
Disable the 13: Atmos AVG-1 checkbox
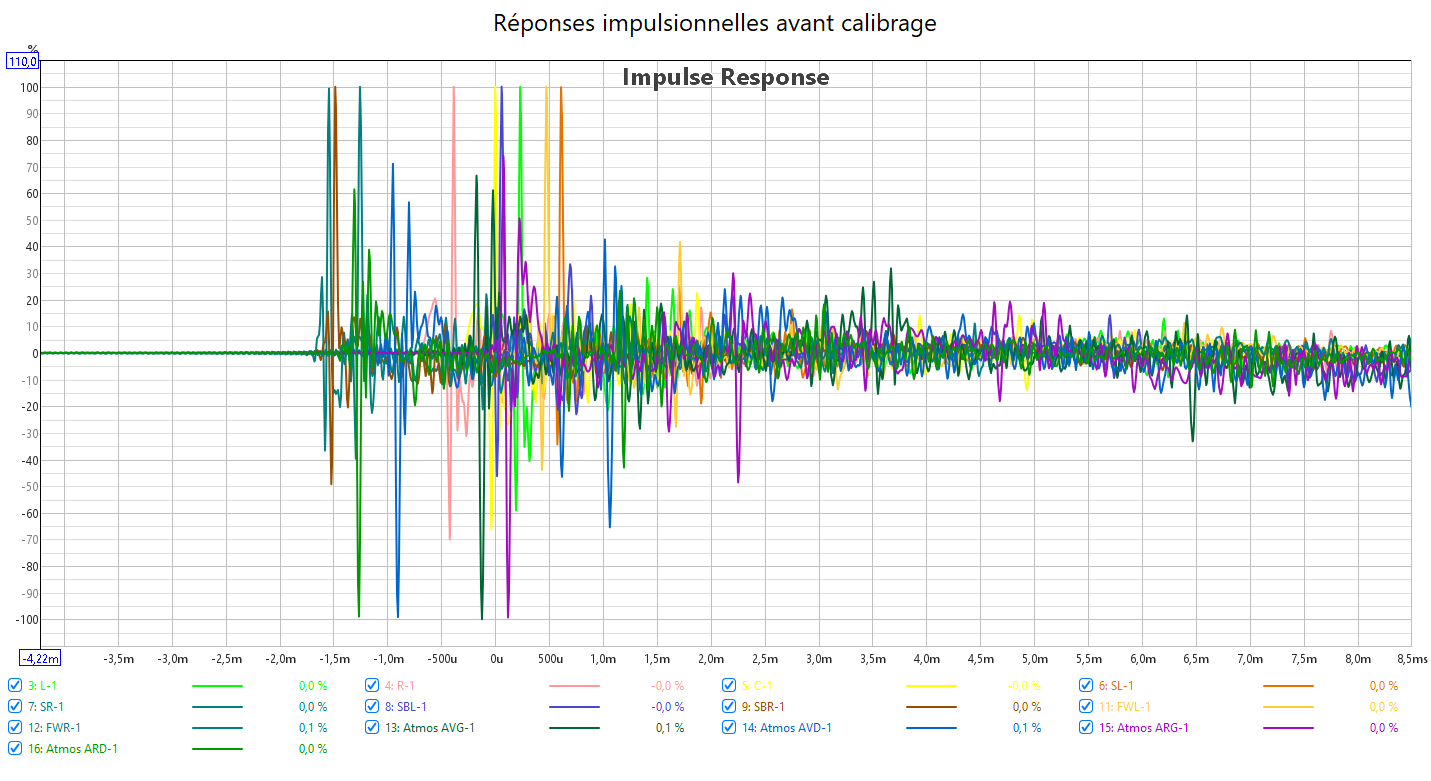pyautogui.click(x=373, y=728)
